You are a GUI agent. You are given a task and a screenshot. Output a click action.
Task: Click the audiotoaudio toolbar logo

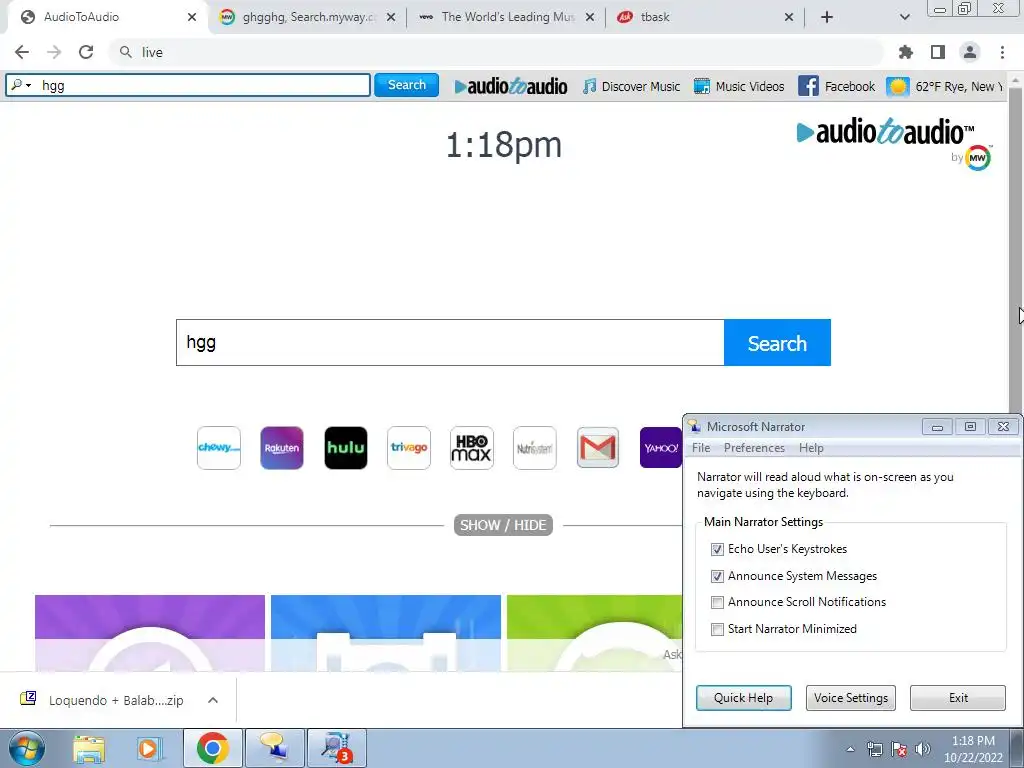tap(511, 86)
